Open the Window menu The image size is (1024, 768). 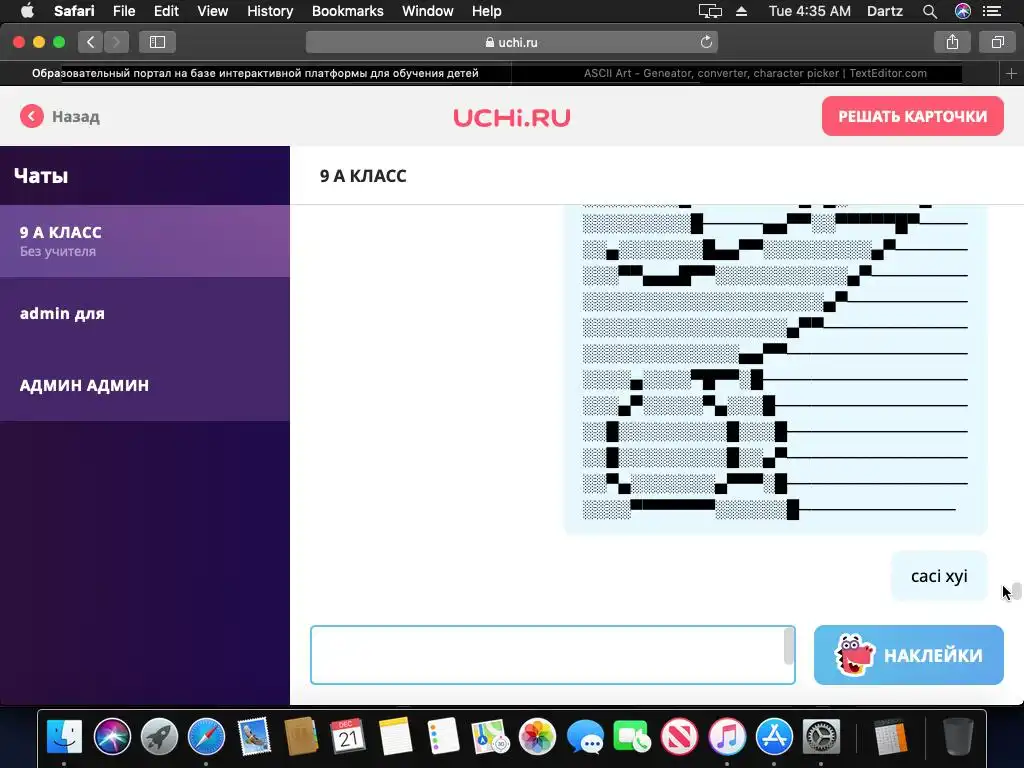(428, 11)
